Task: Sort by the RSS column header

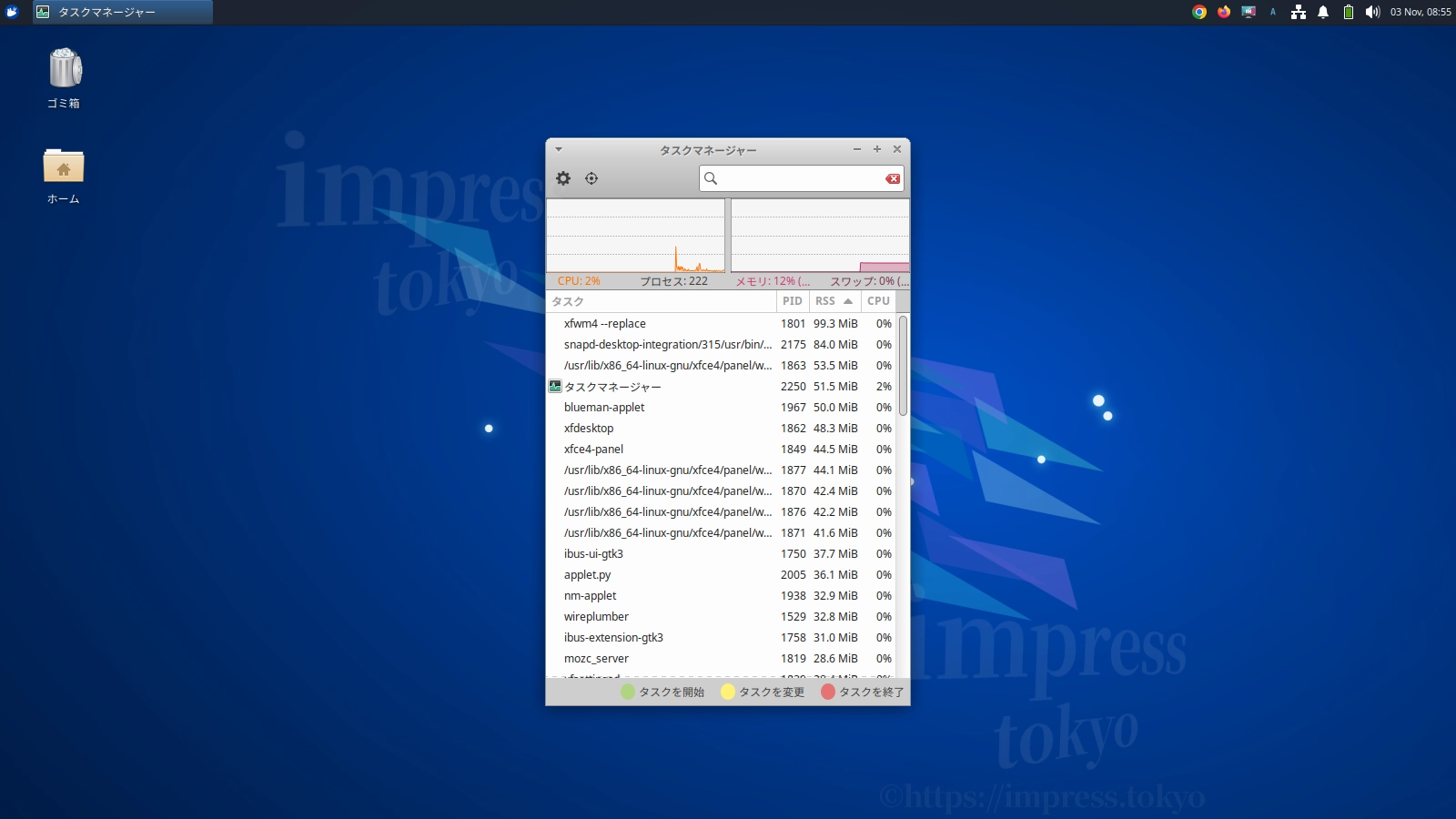Action: [834, 301]
